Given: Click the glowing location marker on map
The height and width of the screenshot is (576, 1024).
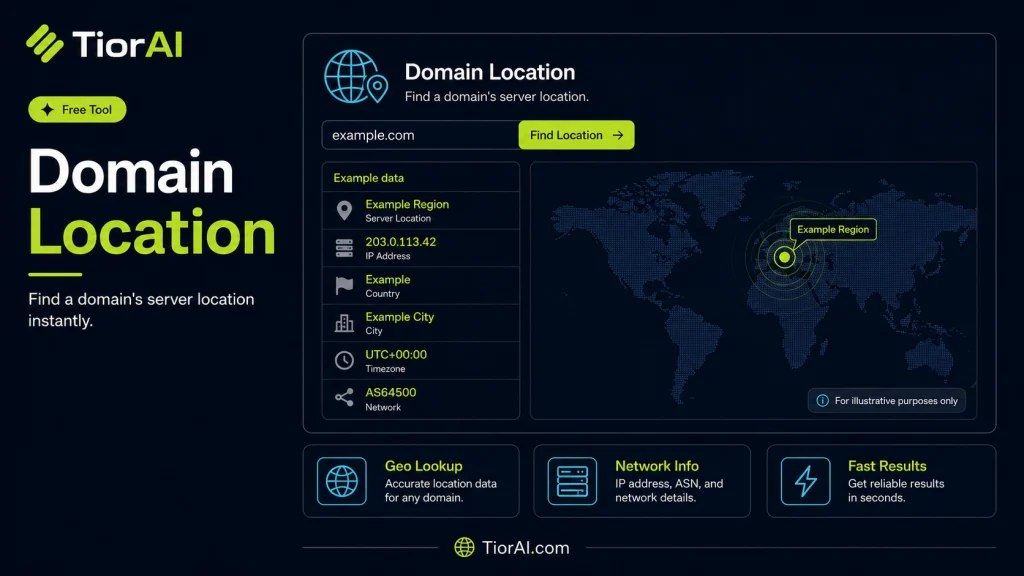Looking at the screenshot, I should pos(784,257).
